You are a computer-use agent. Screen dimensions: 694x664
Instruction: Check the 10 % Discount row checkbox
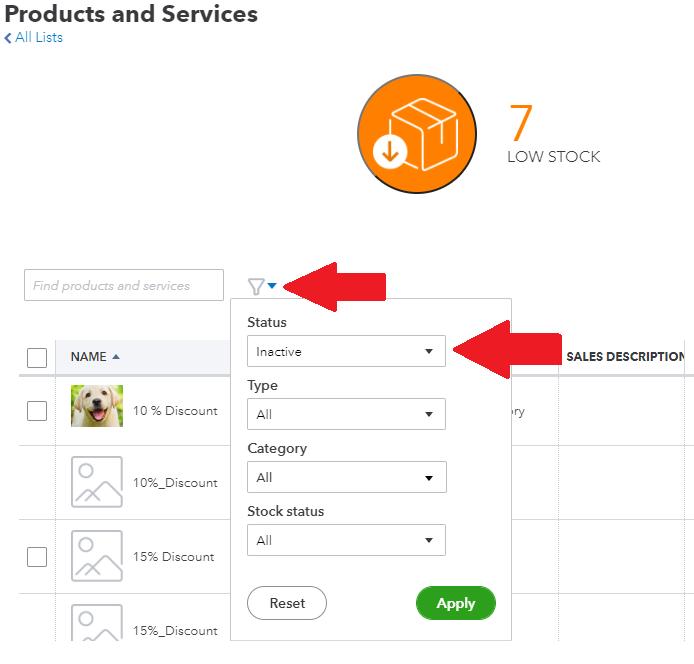(x=37, y=410)
